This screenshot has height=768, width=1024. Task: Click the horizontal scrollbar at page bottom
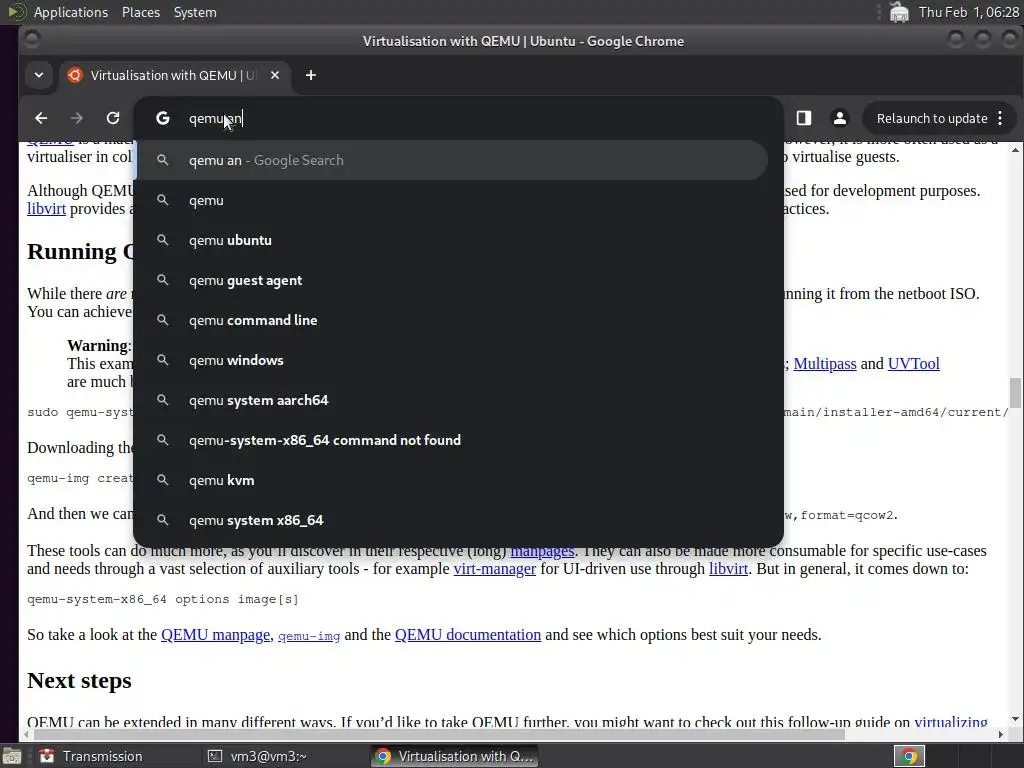(x=438, y=735)
